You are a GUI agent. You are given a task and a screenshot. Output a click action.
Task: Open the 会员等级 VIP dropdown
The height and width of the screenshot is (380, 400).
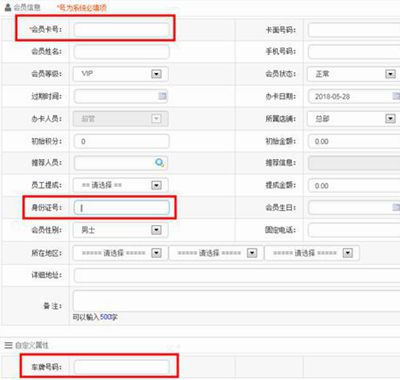pos(121,74)
